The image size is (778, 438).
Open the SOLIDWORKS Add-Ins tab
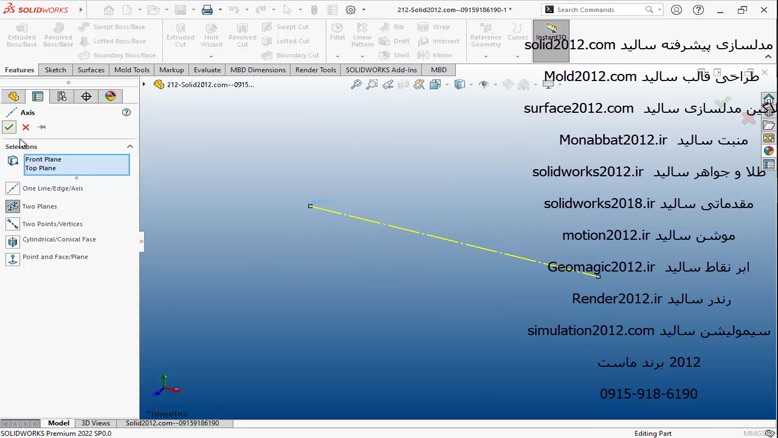click(381, 70)
